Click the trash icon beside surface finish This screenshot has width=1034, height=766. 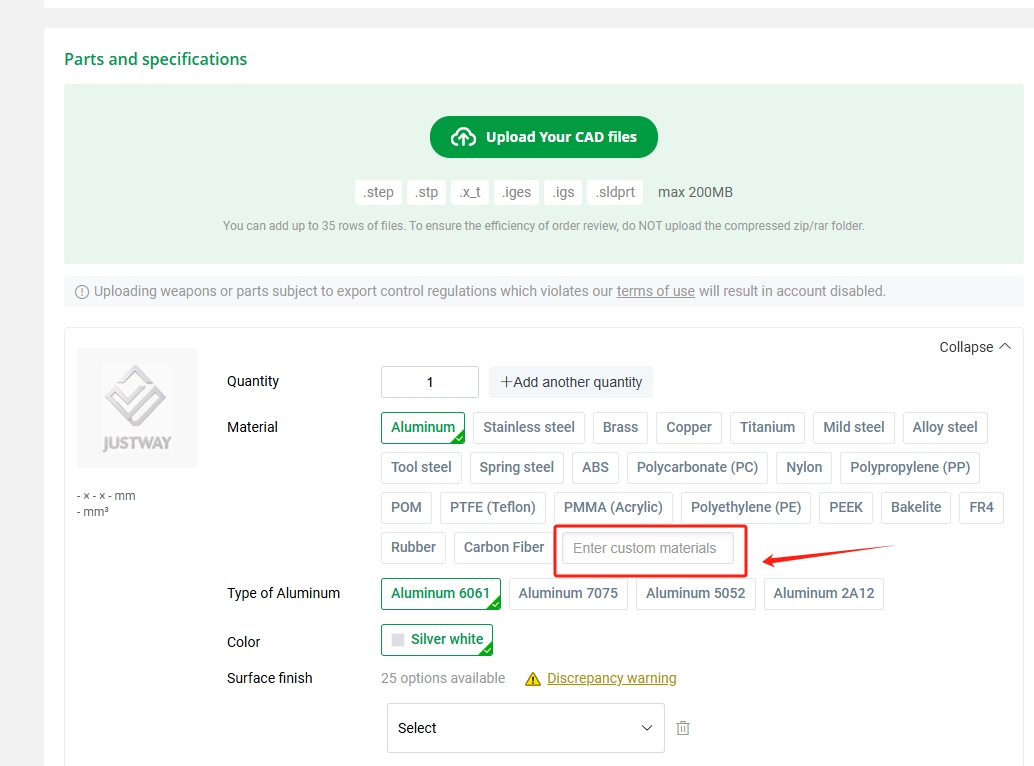click(x=683, y=728)
